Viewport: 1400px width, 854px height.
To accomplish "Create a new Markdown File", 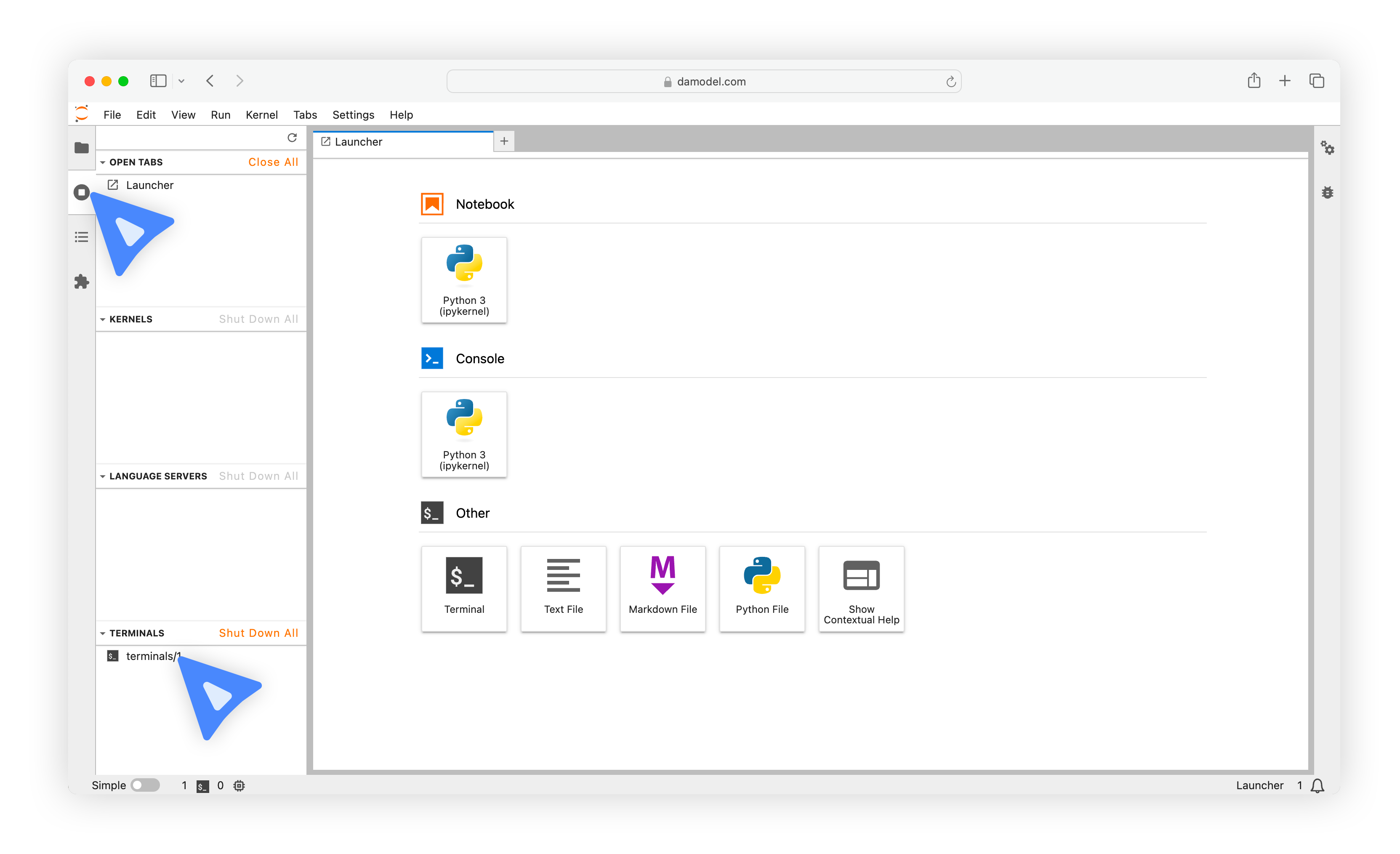I will [x=663, y=589].
